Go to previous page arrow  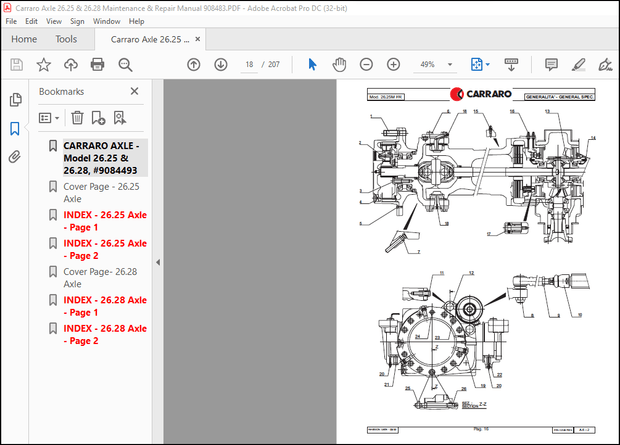tap(193, 64)
